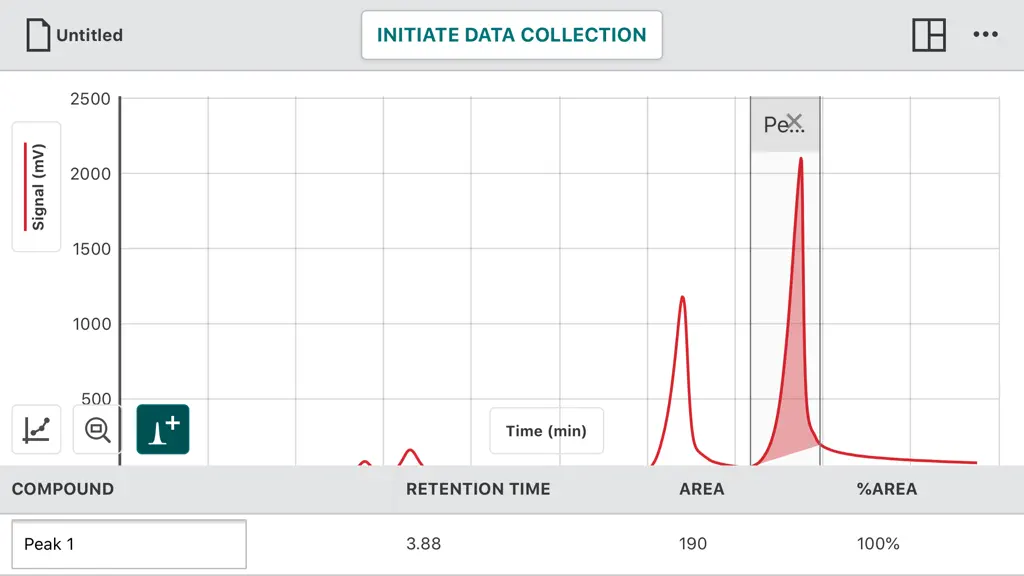Select the retention time value 3.88
The width and height of the screenshot is (1024, 576).
(423, 544)
